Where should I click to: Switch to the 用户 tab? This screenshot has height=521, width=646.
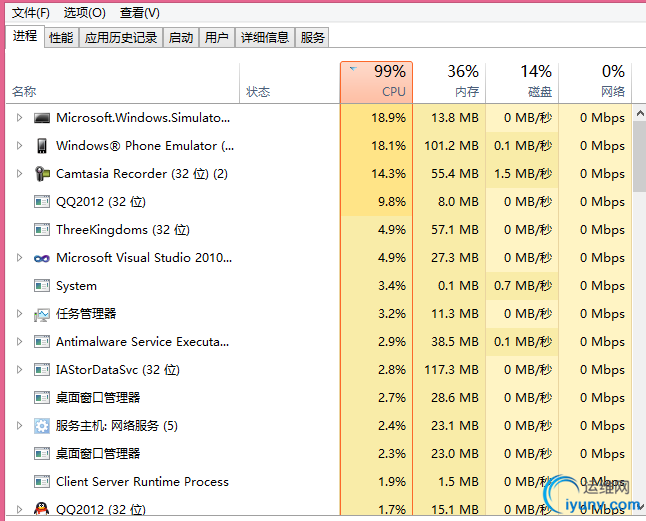tap(217, 37)
